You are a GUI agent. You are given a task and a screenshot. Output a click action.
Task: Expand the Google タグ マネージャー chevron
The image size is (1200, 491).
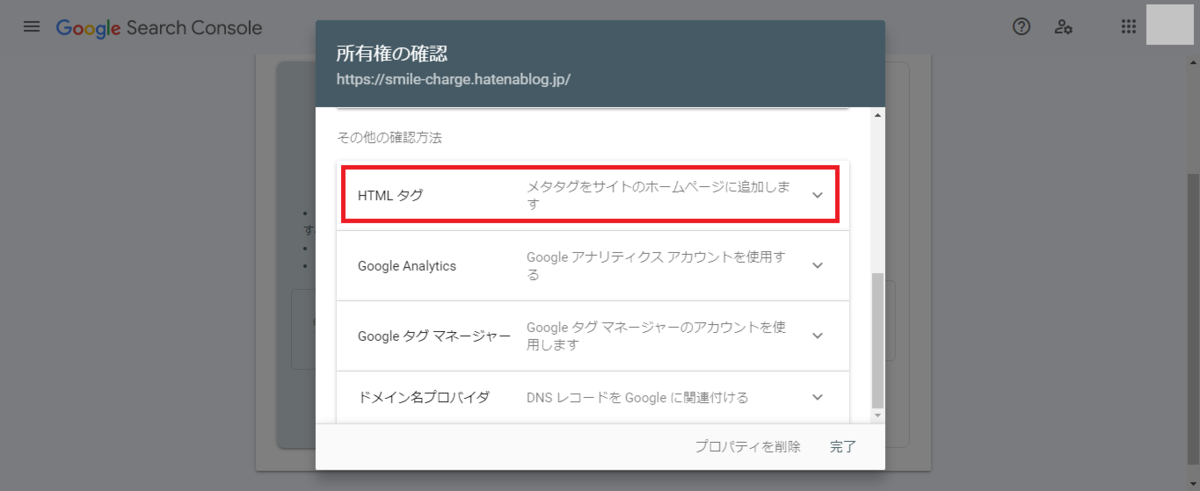pos(818,335)
